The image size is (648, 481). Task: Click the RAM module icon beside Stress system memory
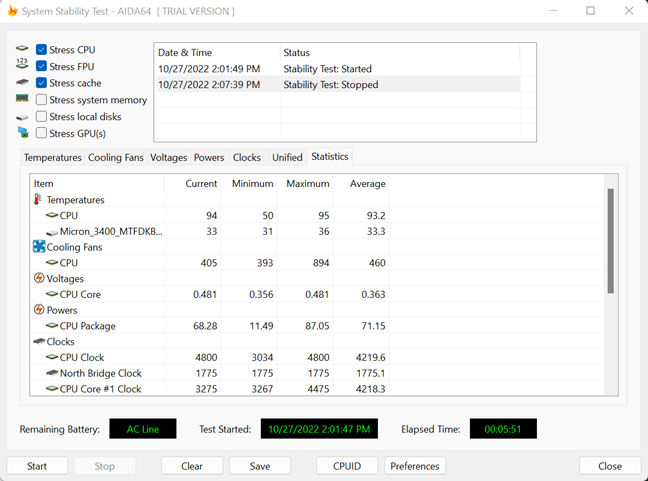22,98
